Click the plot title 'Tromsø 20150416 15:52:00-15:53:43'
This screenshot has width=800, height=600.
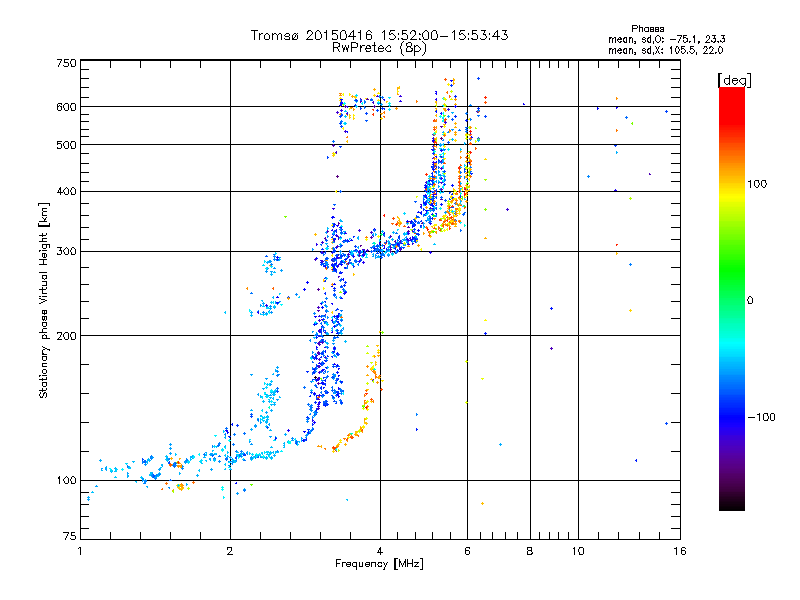point(380,35)
